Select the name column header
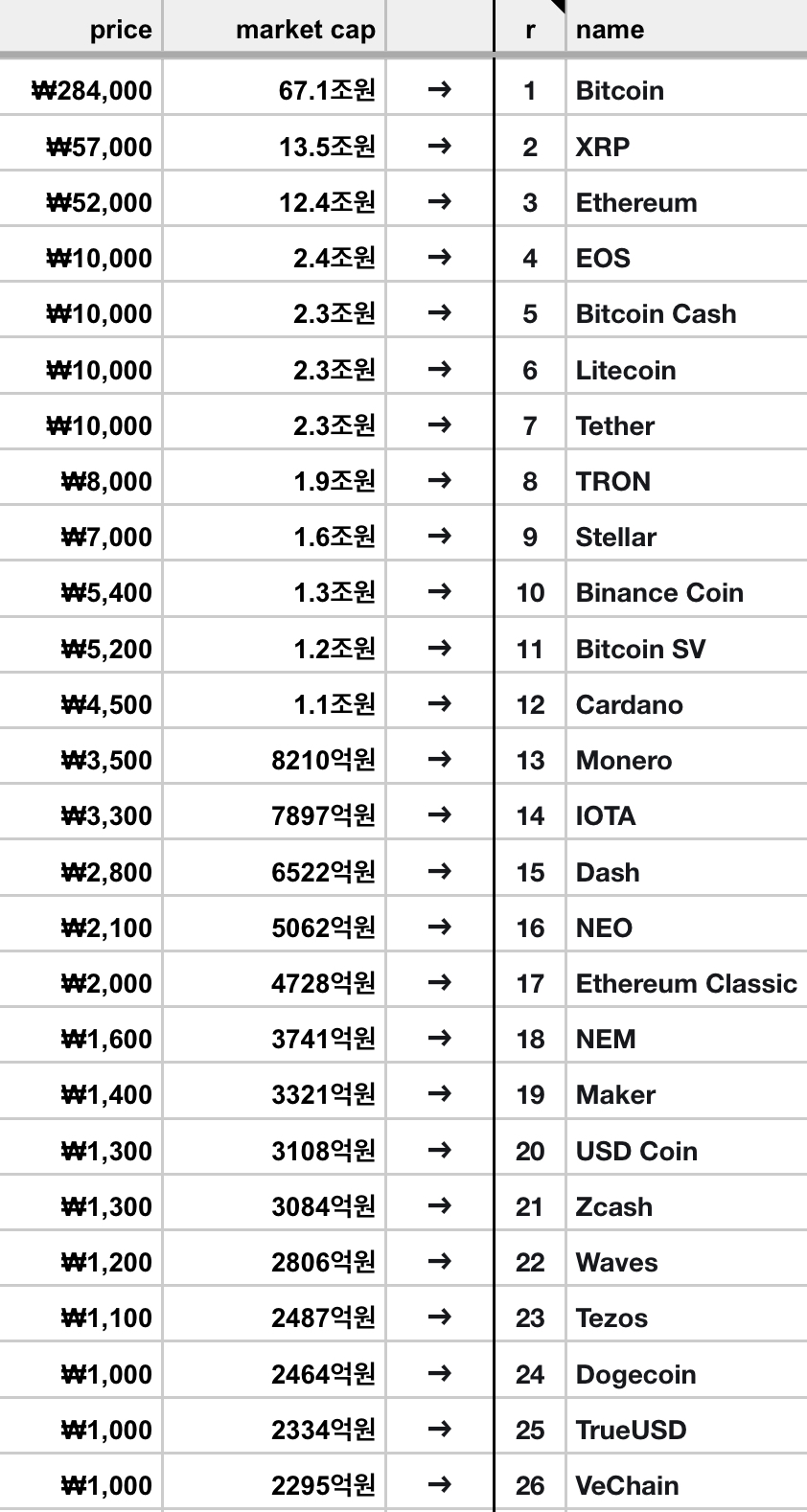 (686, 28)
